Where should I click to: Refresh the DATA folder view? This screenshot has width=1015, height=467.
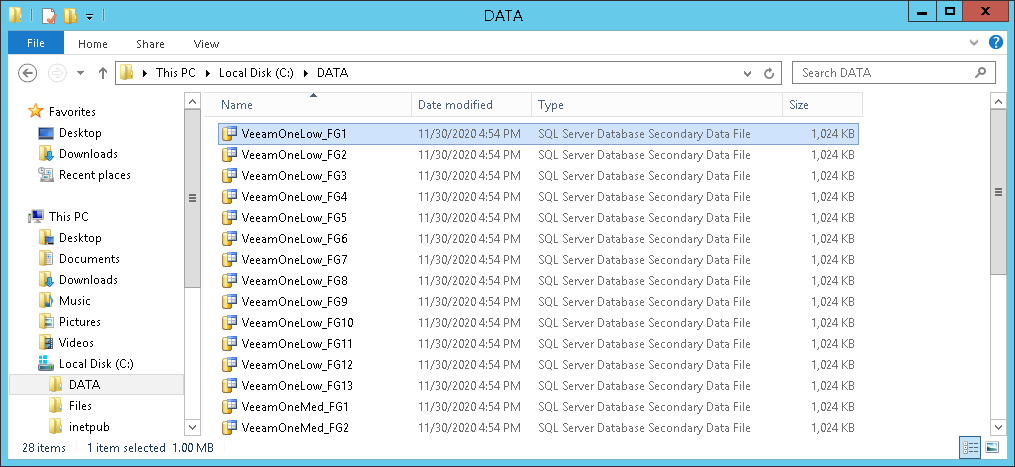click(769, 73)
